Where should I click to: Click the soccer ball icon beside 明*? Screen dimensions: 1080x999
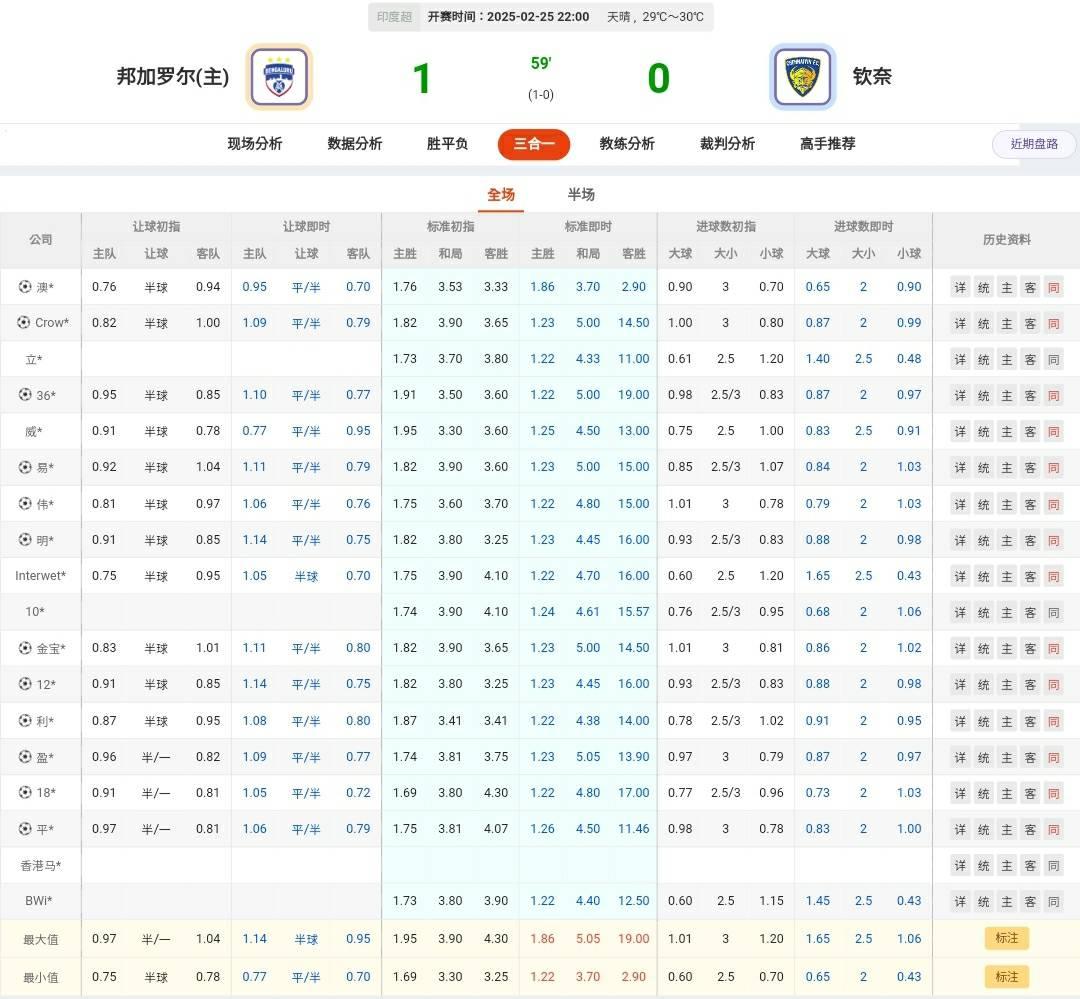click(x=25, y=539)
